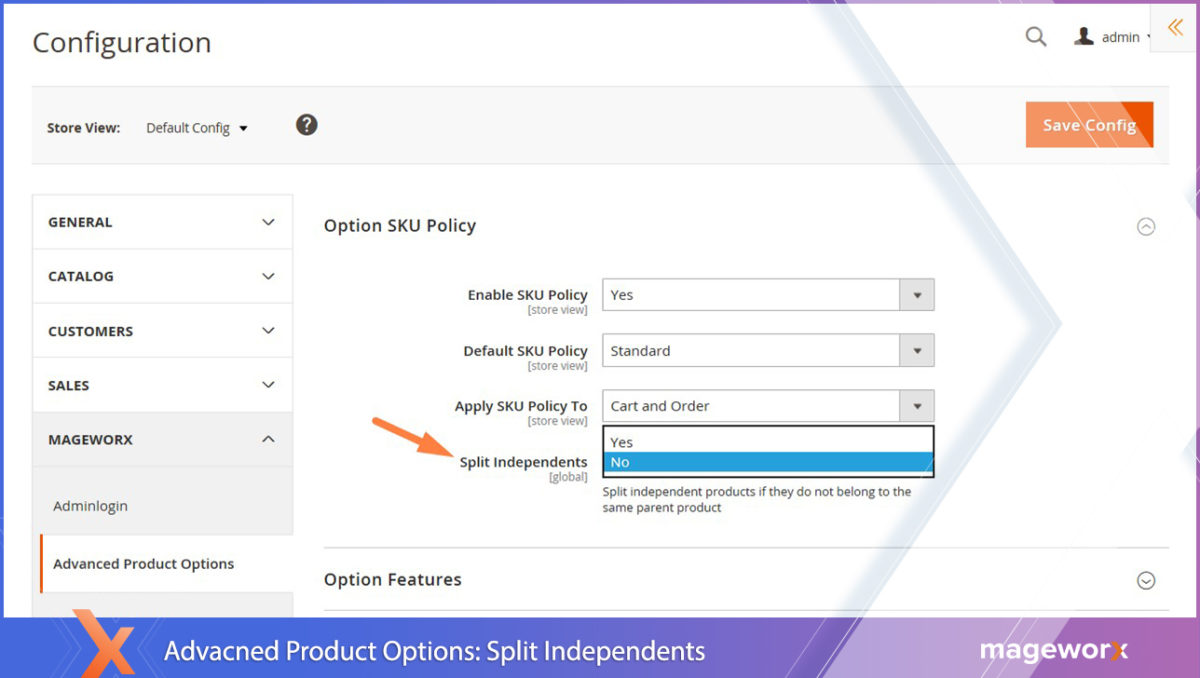Open the admin search magnifier
The width and height of the screenshot is (1200, 678).
point(1036,36)
